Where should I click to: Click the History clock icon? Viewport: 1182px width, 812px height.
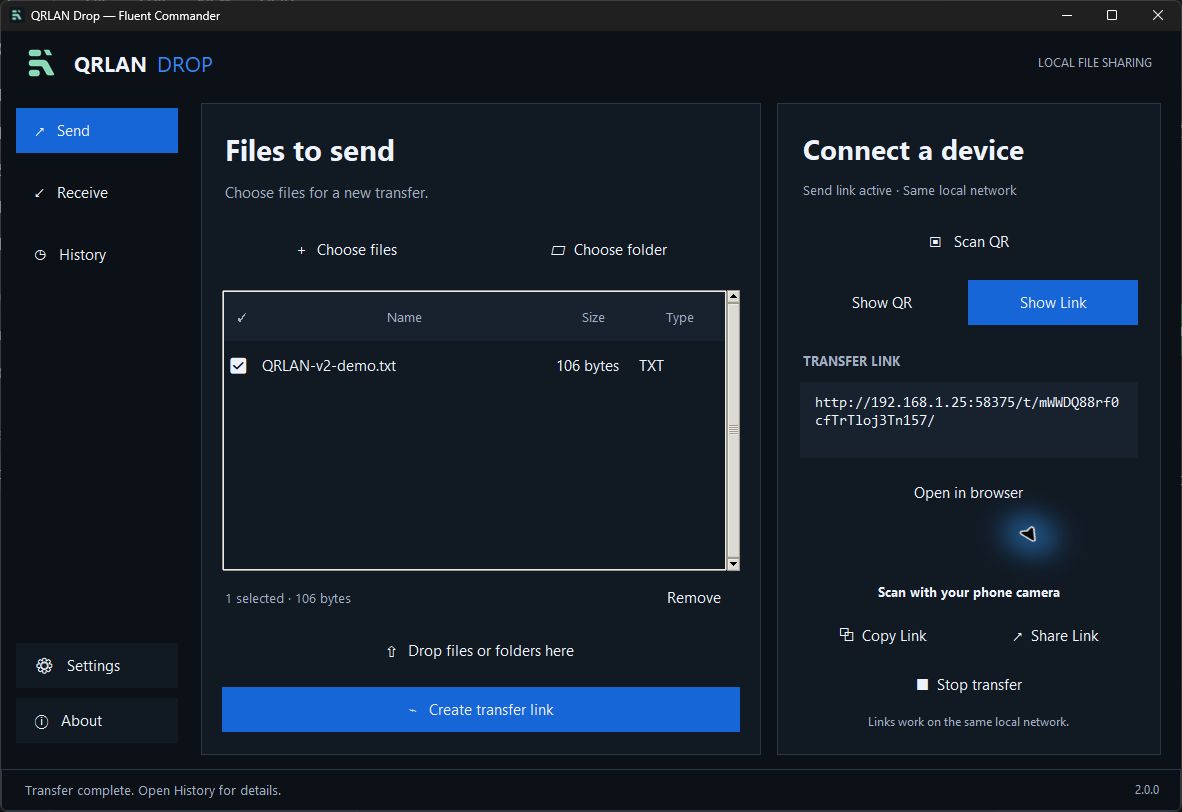pos(41,255)
